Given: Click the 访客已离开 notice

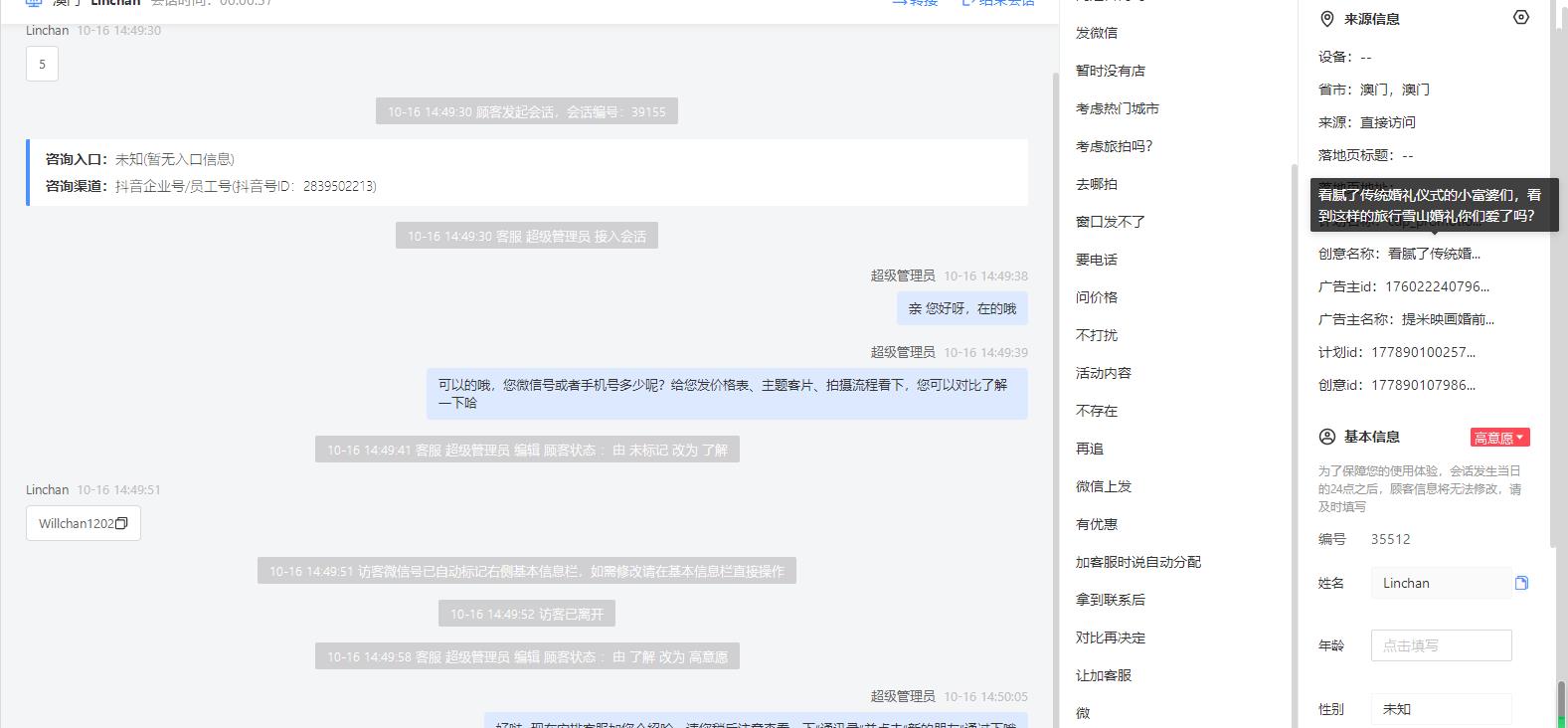Looking at the screenshot, I should 526,614.
